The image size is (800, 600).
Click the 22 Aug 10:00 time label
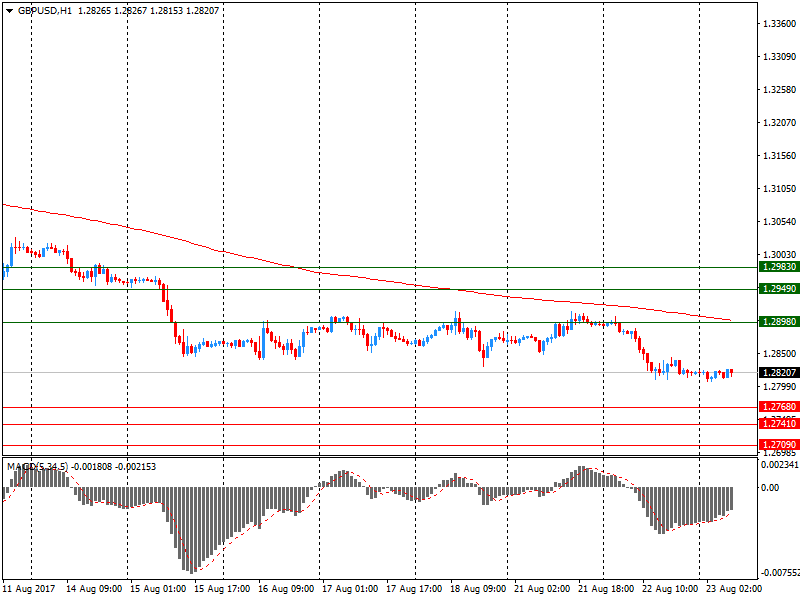click(x=670, y=589)
